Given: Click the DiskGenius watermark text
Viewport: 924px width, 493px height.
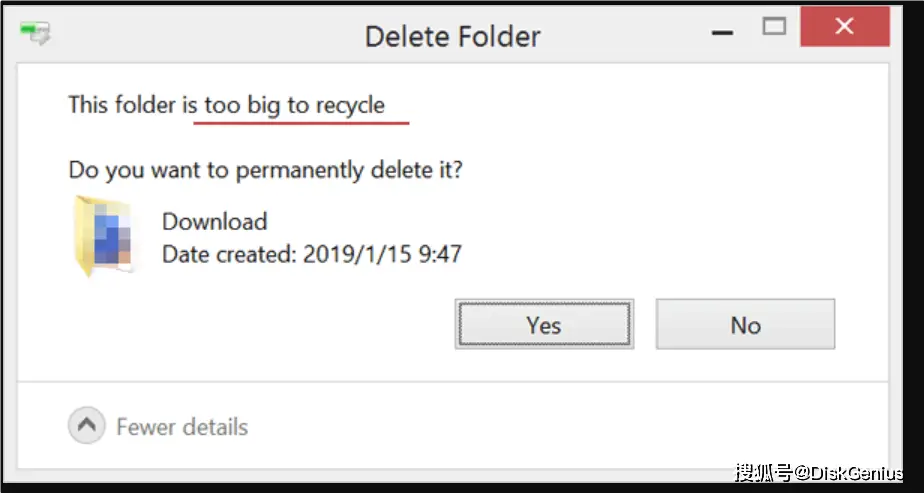Looking at the screenshot, I should (819, 471).
